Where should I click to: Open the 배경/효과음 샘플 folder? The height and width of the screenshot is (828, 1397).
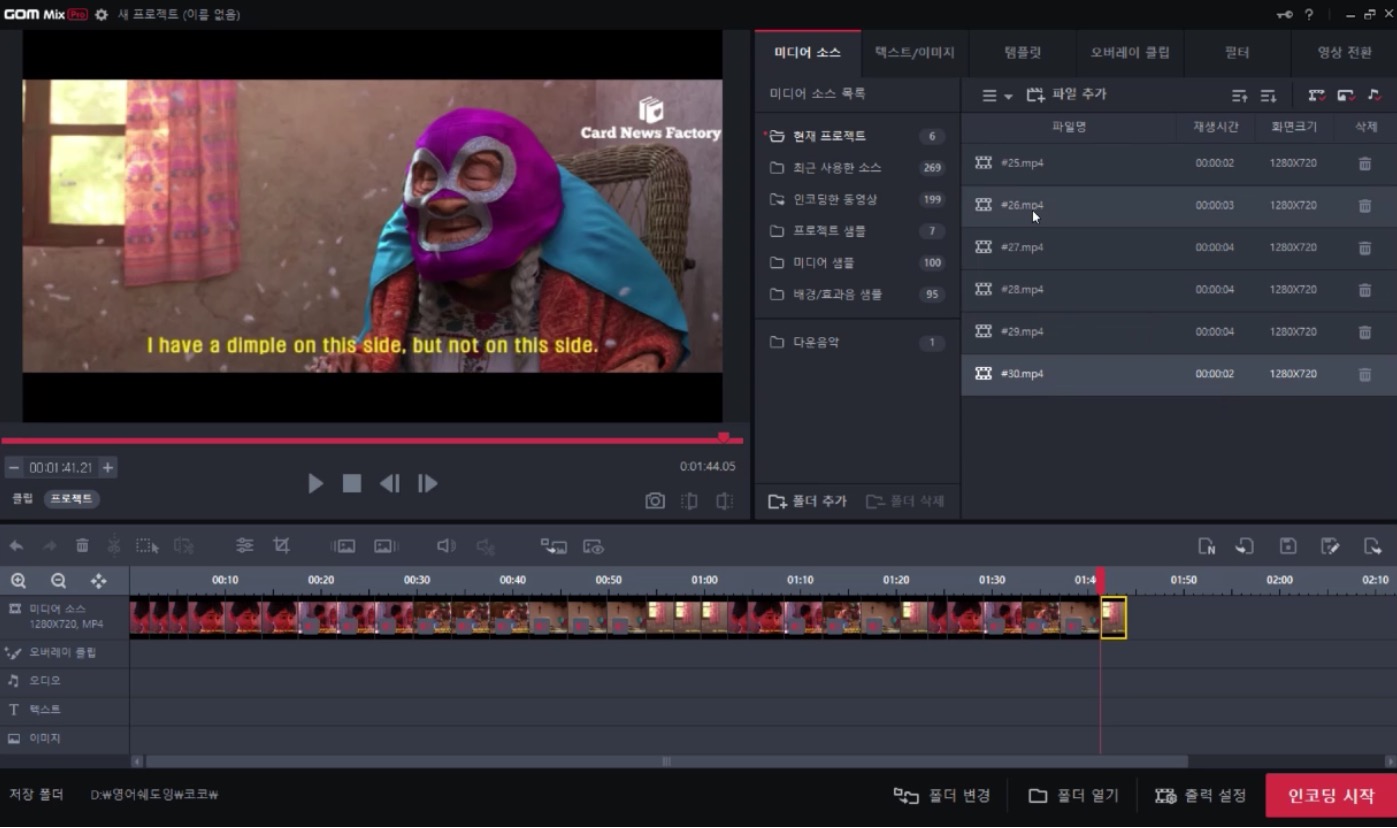tap(857, 294)
